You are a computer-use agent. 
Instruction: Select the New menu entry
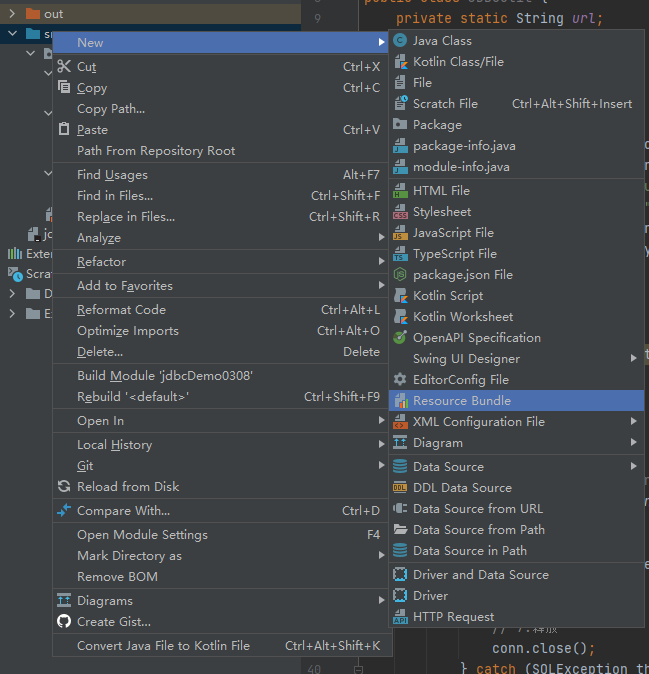point(220,43)
